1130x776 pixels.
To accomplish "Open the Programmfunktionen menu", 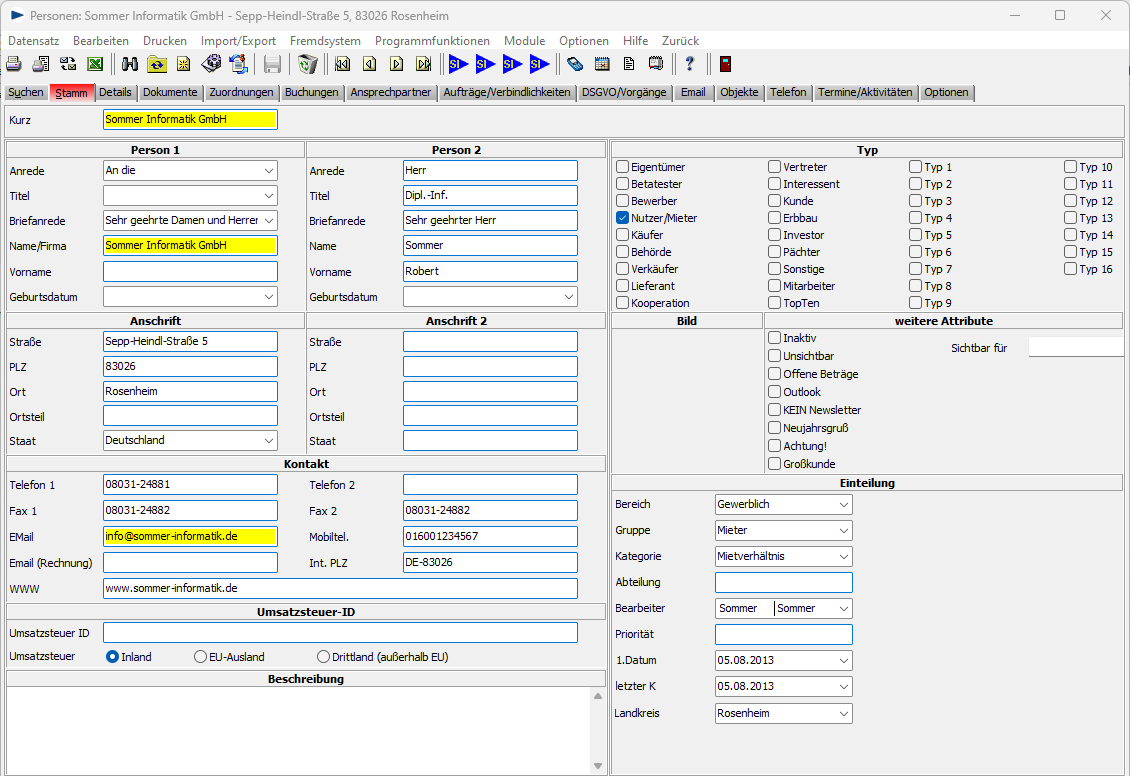I will pos(432,41).
